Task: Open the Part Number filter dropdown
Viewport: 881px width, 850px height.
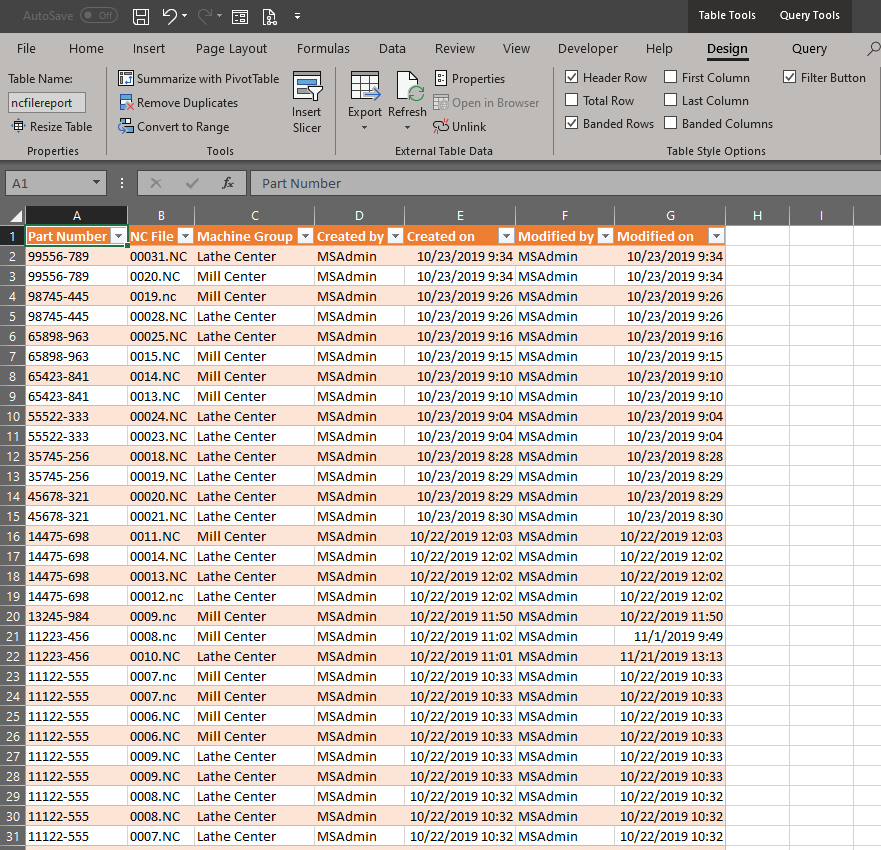Action: click(119, 236)
